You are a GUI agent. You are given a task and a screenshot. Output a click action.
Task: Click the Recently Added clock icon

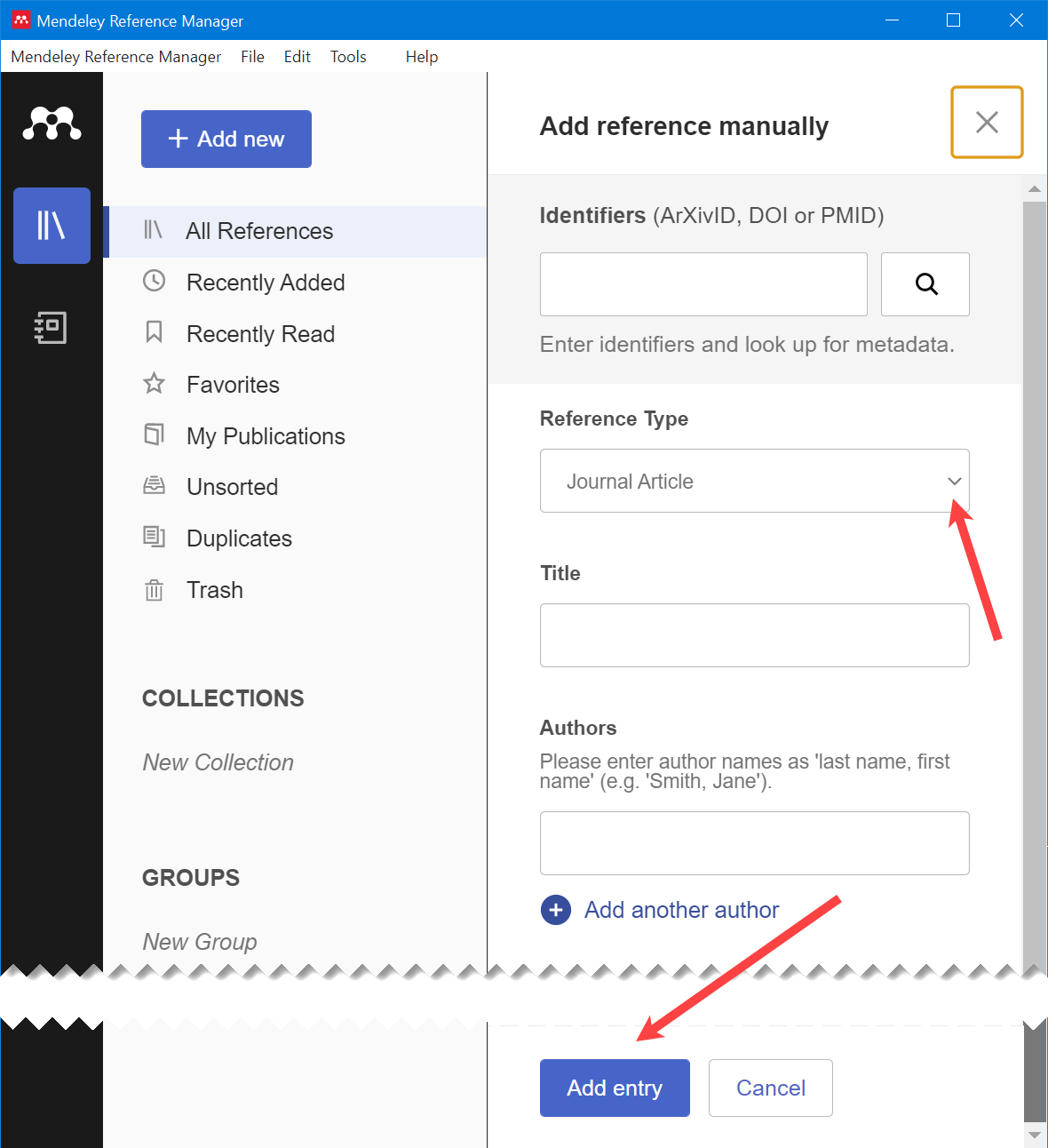pos(154,281)
